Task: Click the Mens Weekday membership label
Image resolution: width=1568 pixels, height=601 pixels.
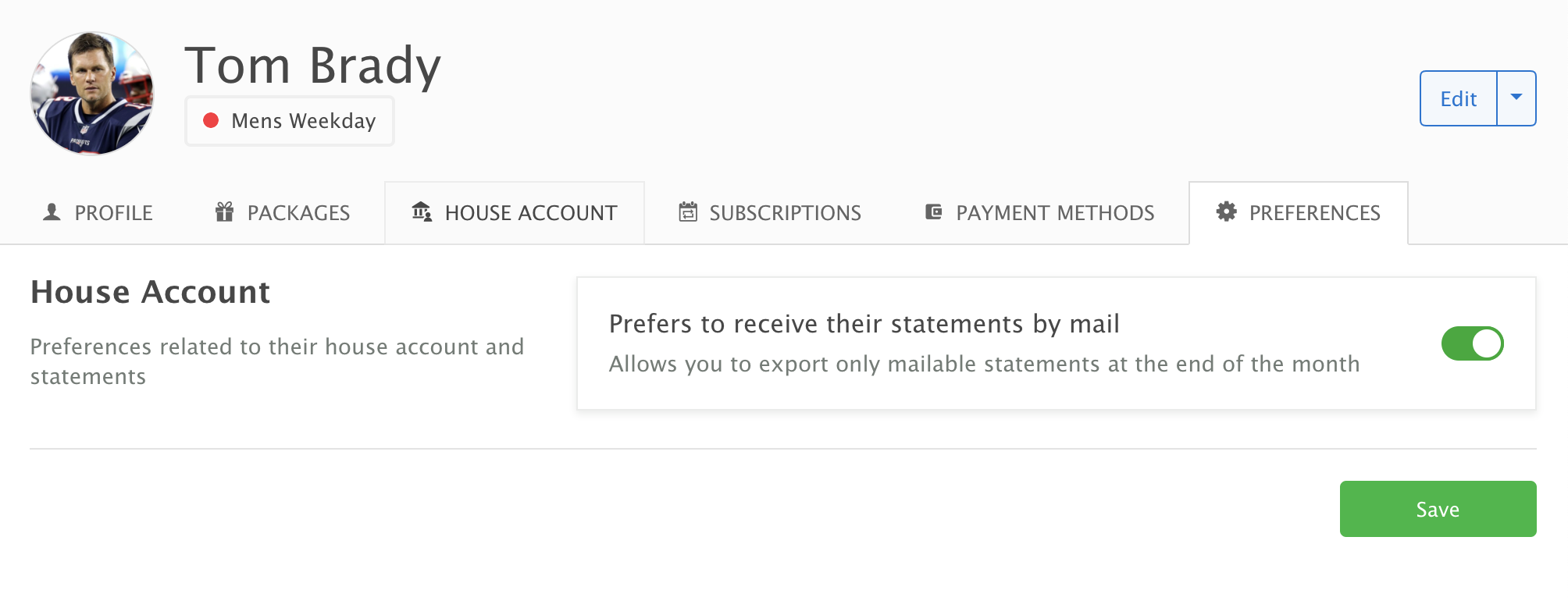Action: (304, 121)
